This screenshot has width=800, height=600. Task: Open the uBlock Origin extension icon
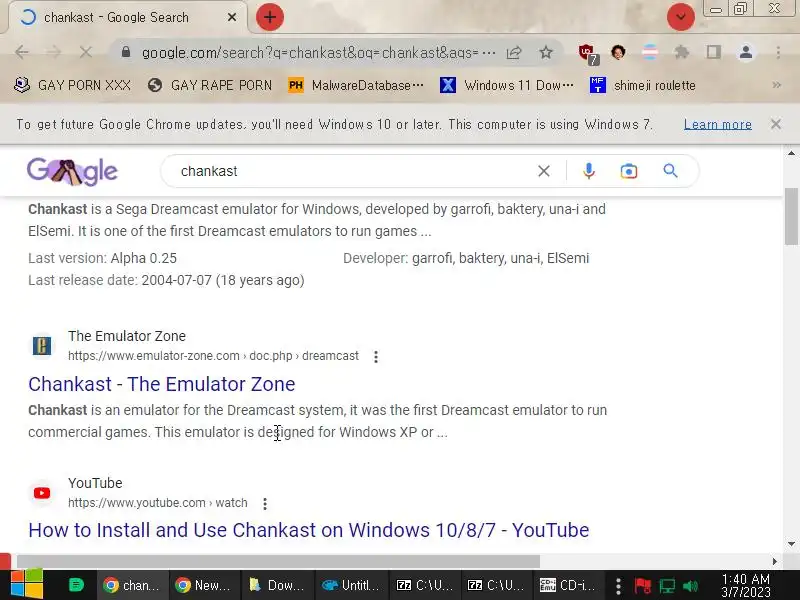pyautogui.click(x=587, y=53)
